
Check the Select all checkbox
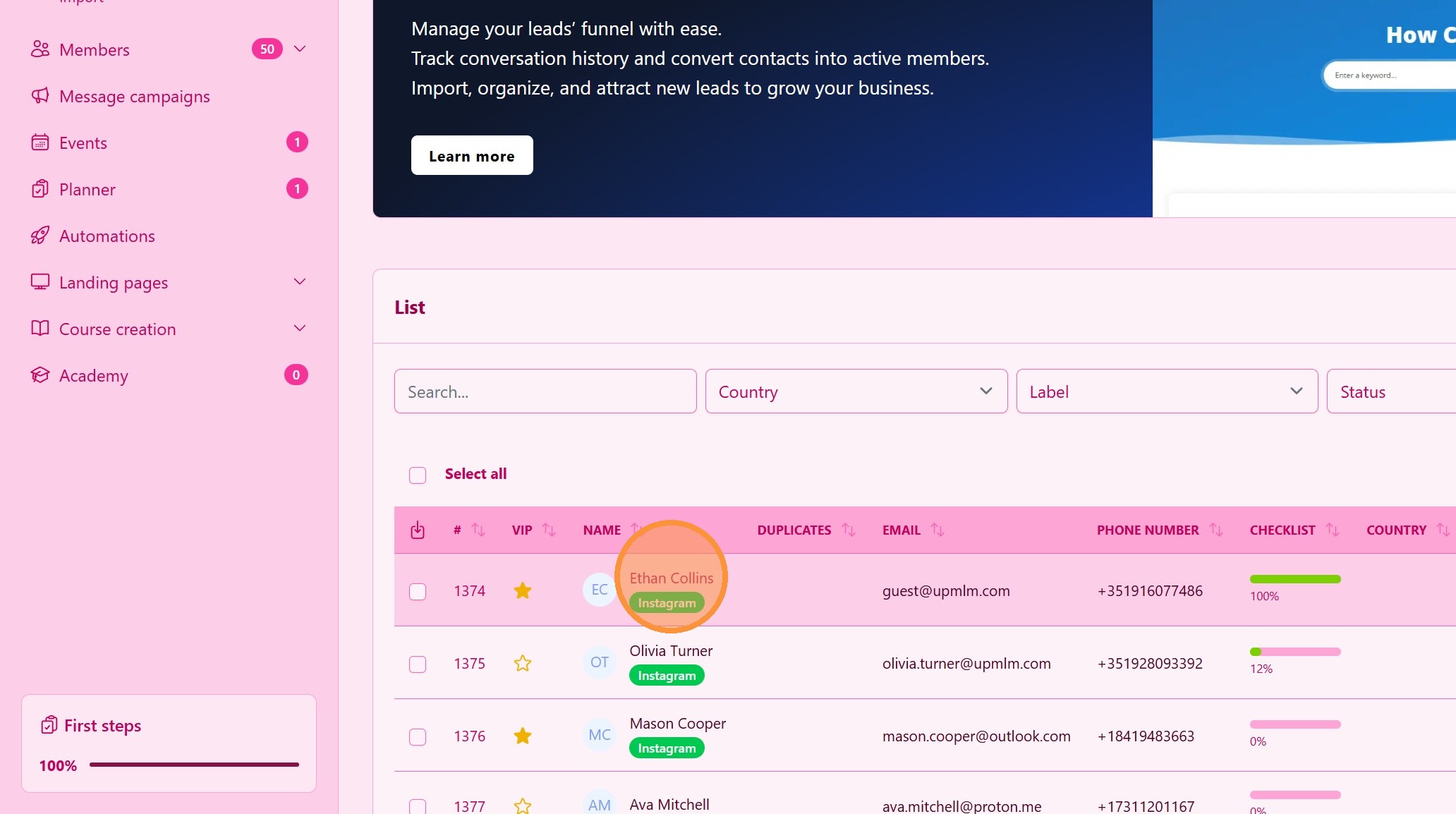click(418, 475)
